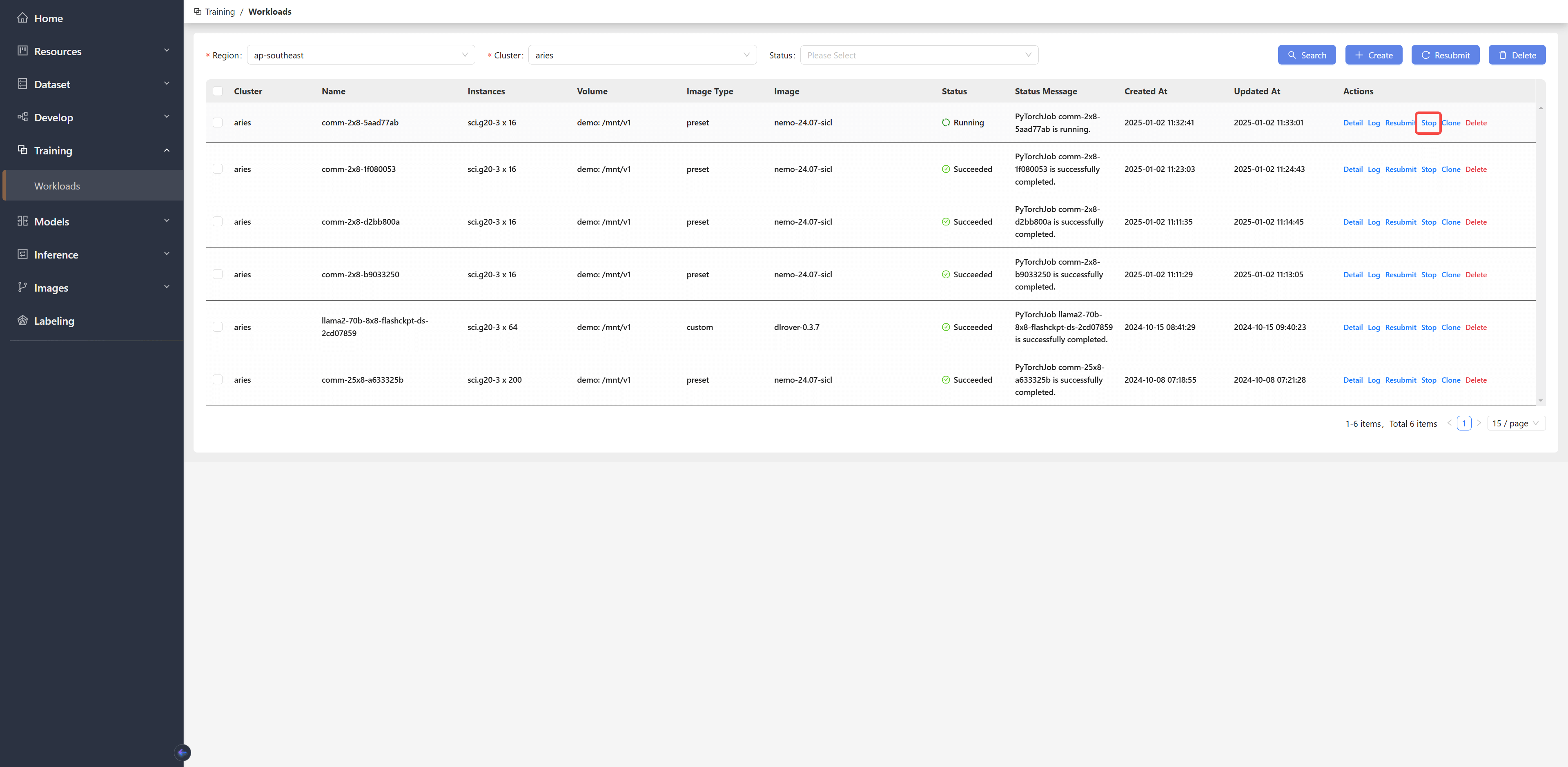
Task: Open the Models menu item label
Action: (x=52, y=222)
